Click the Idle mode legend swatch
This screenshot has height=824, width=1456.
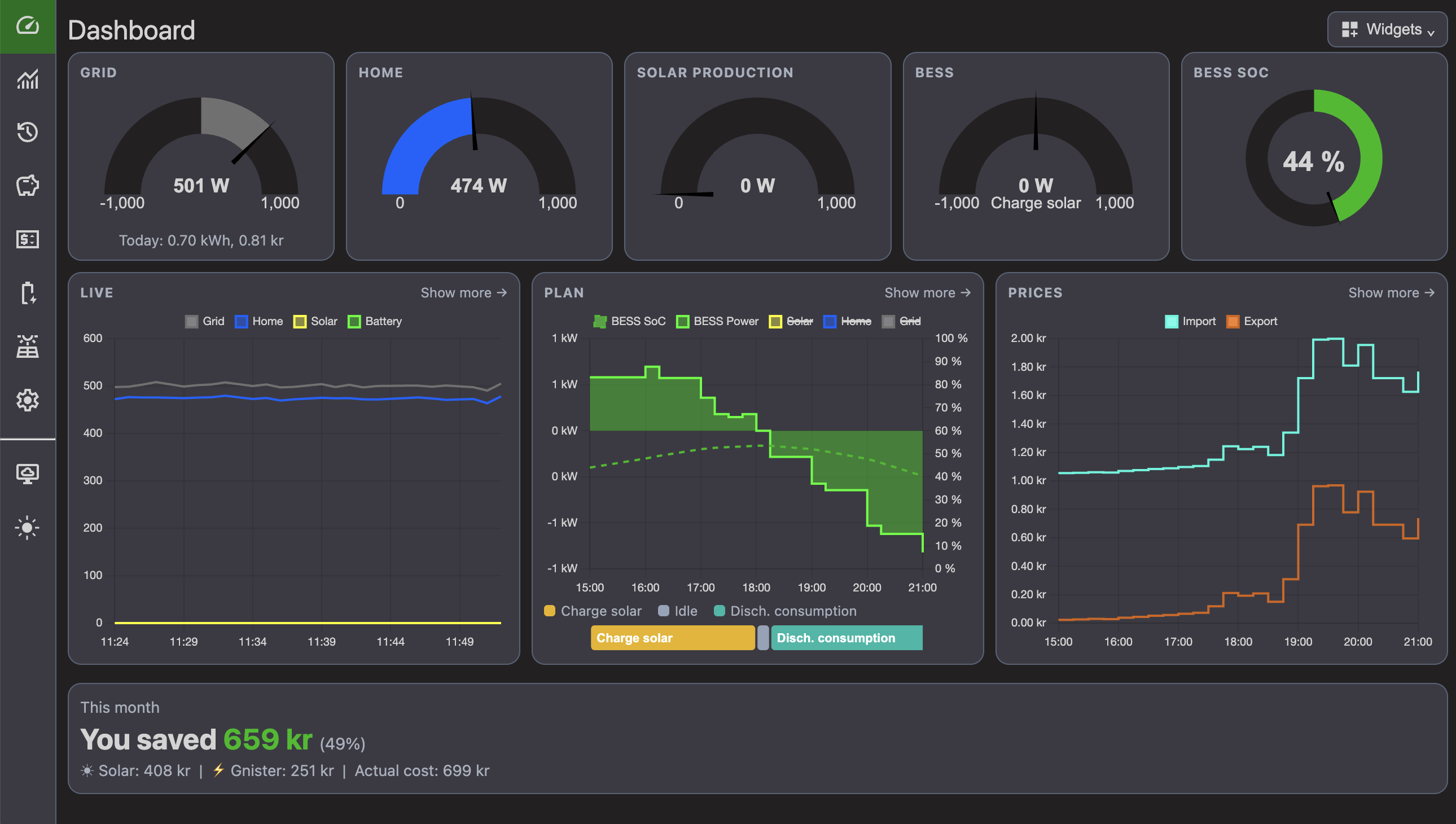[663, 611]
